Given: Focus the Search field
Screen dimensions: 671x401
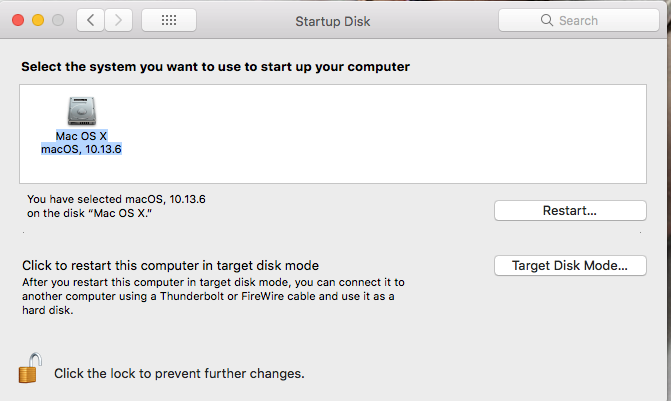Looking at the screenshot, I should (x=579, y=20).
